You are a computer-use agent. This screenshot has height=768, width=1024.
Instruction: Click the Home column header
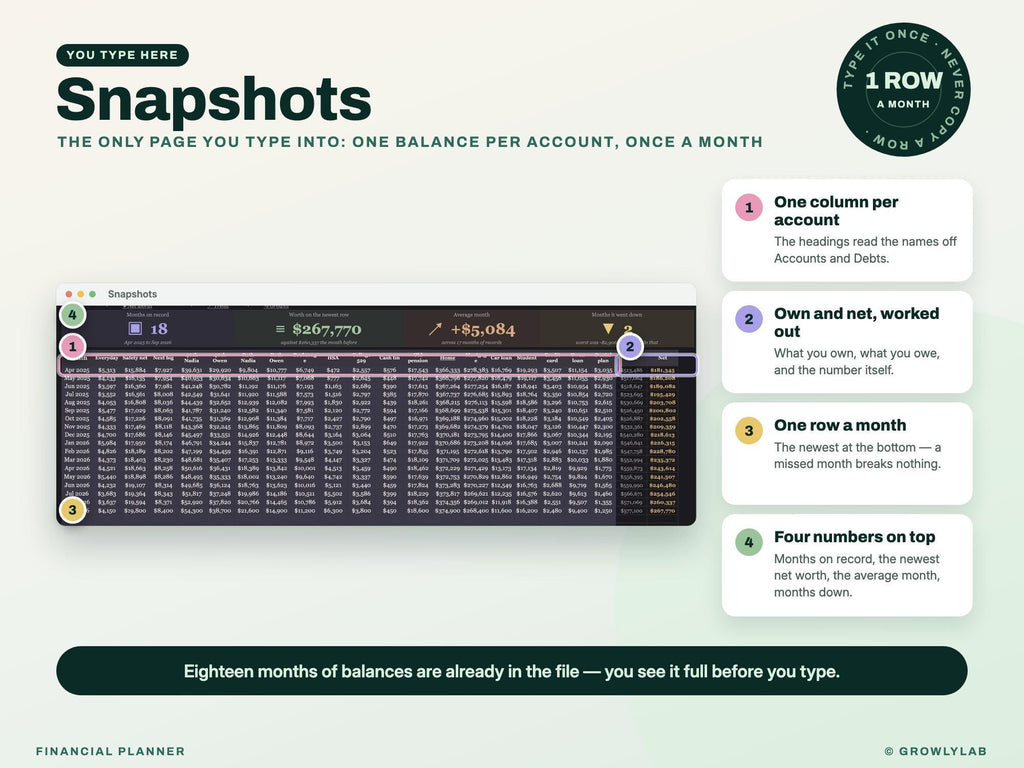[447, 358]
